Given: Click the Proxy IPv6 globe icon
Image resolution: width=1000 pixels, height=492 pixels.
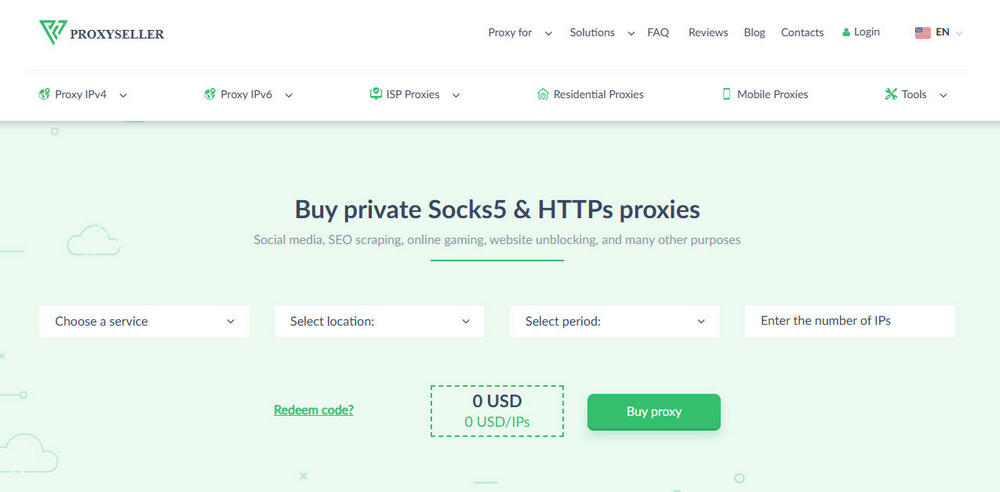Looking at the screenshot, I should (210, 95).
